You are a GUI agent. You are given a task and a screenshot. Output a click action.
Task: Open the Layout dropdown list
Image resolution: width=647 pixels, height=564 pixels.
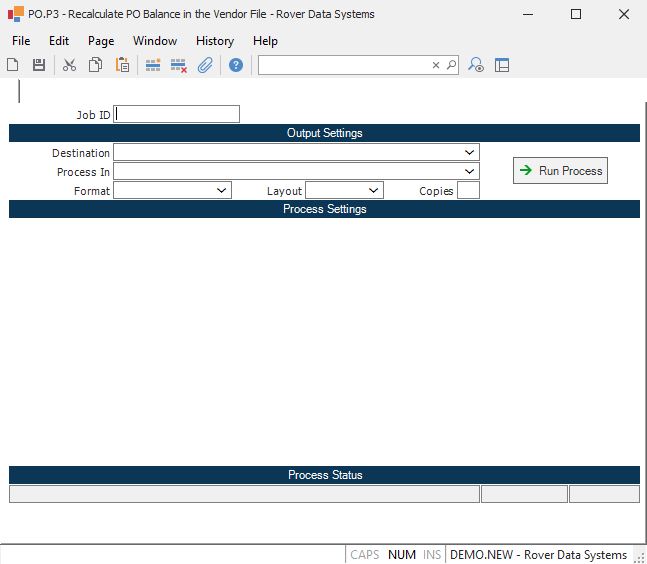(x=374, y=190)
